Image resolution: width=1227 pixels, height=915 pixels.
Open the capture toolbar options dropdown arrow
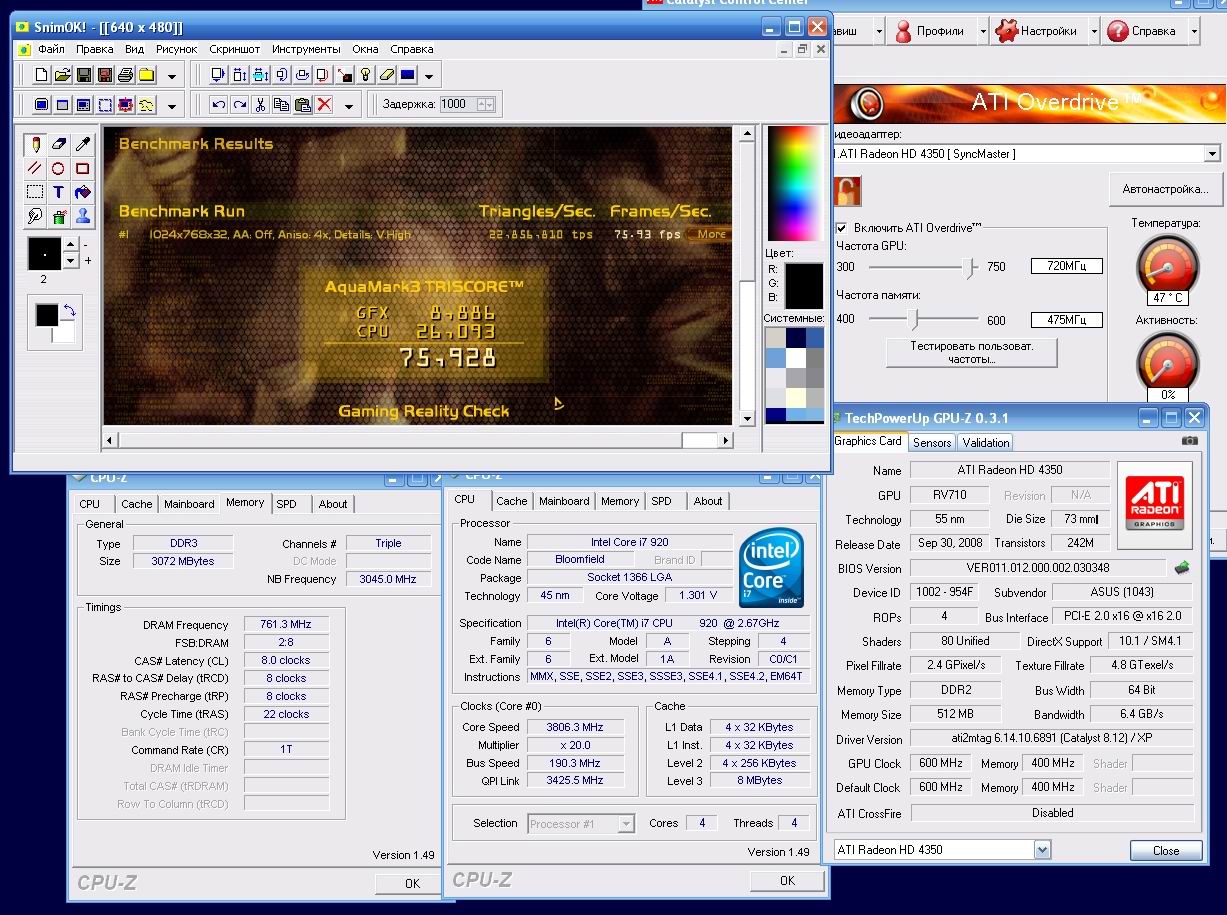pyautogui.click(x=172, y=106)
